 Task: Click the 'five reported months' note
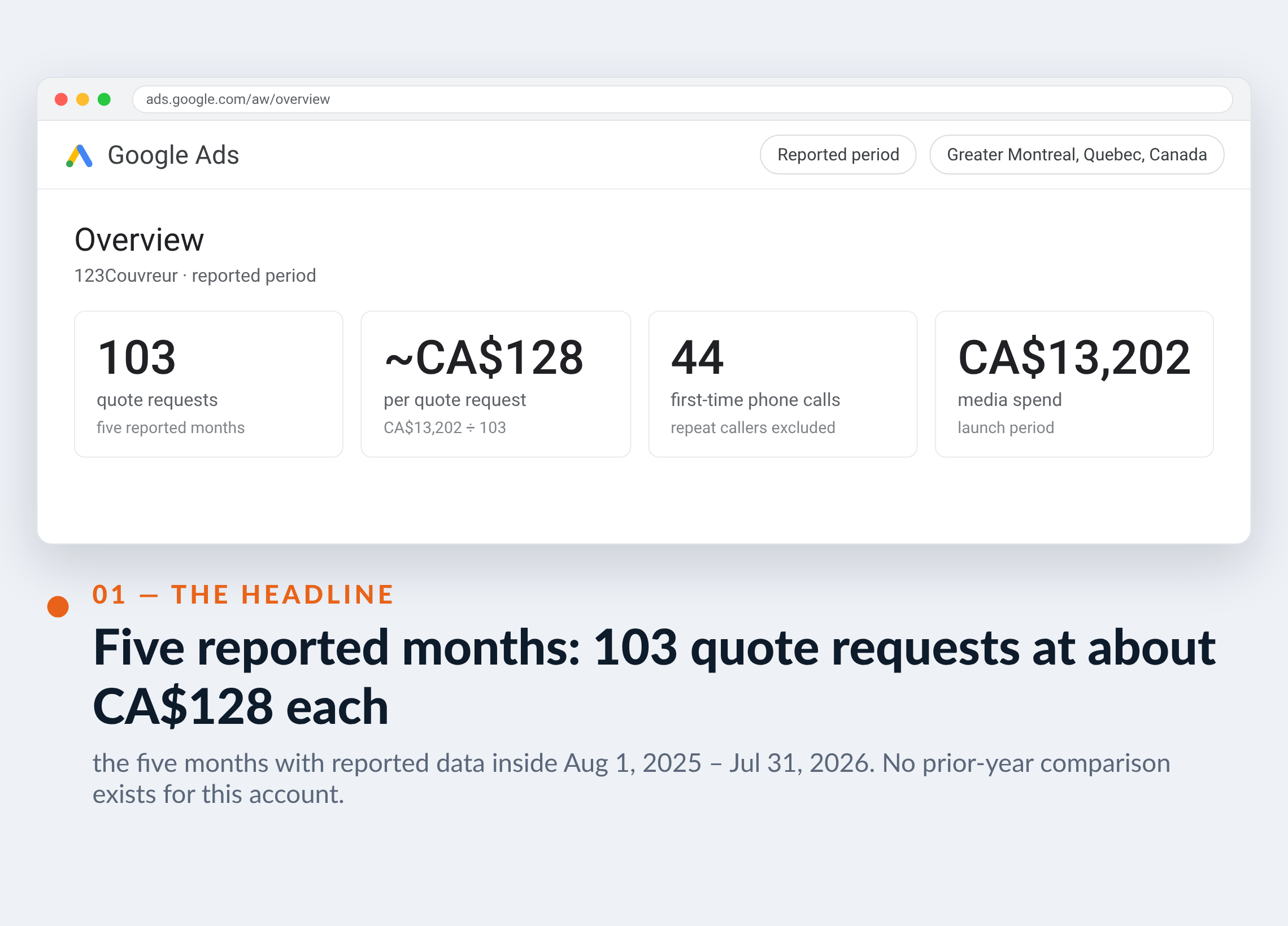coord(171,427)
